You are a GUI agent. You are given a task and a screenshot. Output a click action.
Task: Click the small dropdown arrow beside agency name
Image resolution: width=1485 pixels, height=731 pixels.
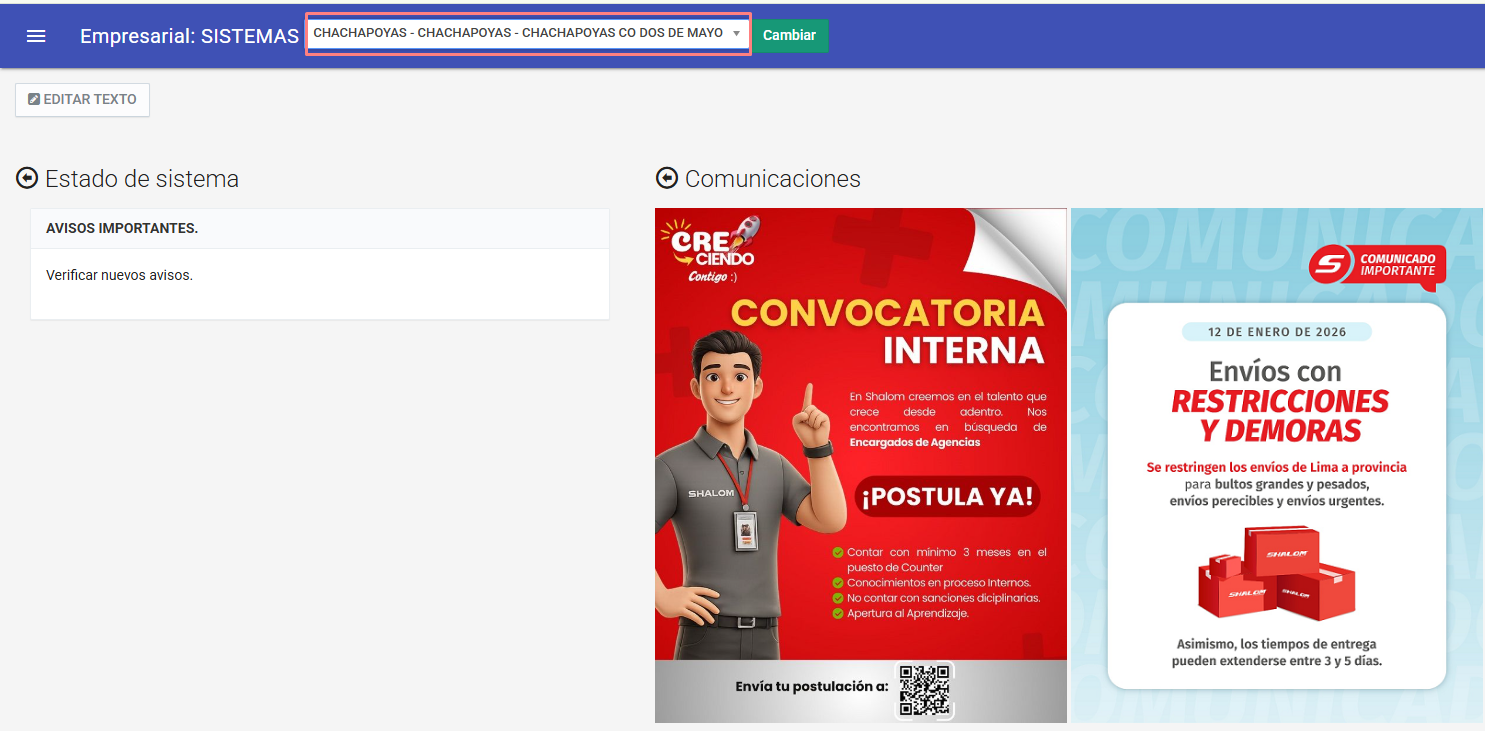(x=736, y=34)
